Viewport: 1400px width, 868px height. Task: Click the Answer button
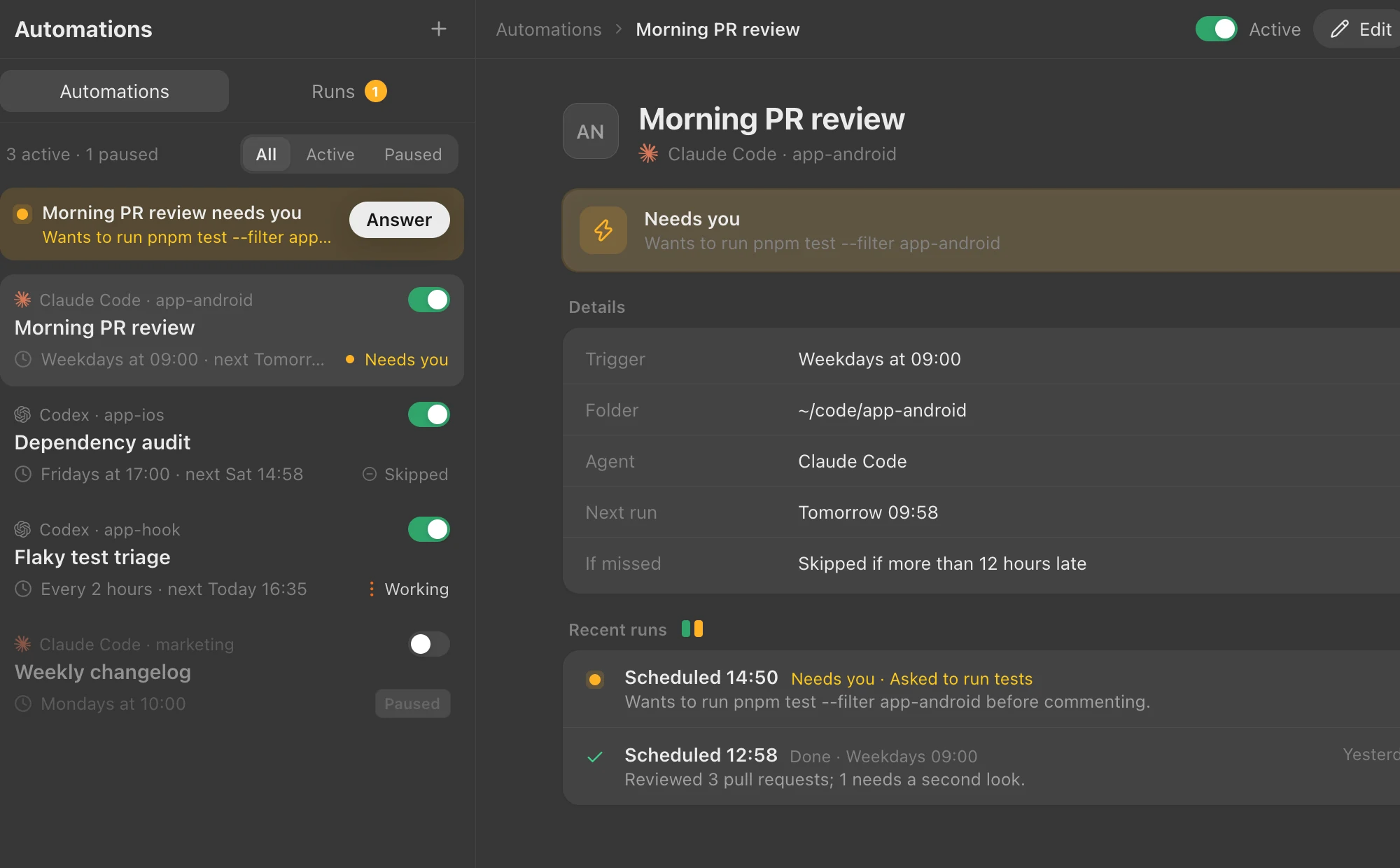pos(400,220)
